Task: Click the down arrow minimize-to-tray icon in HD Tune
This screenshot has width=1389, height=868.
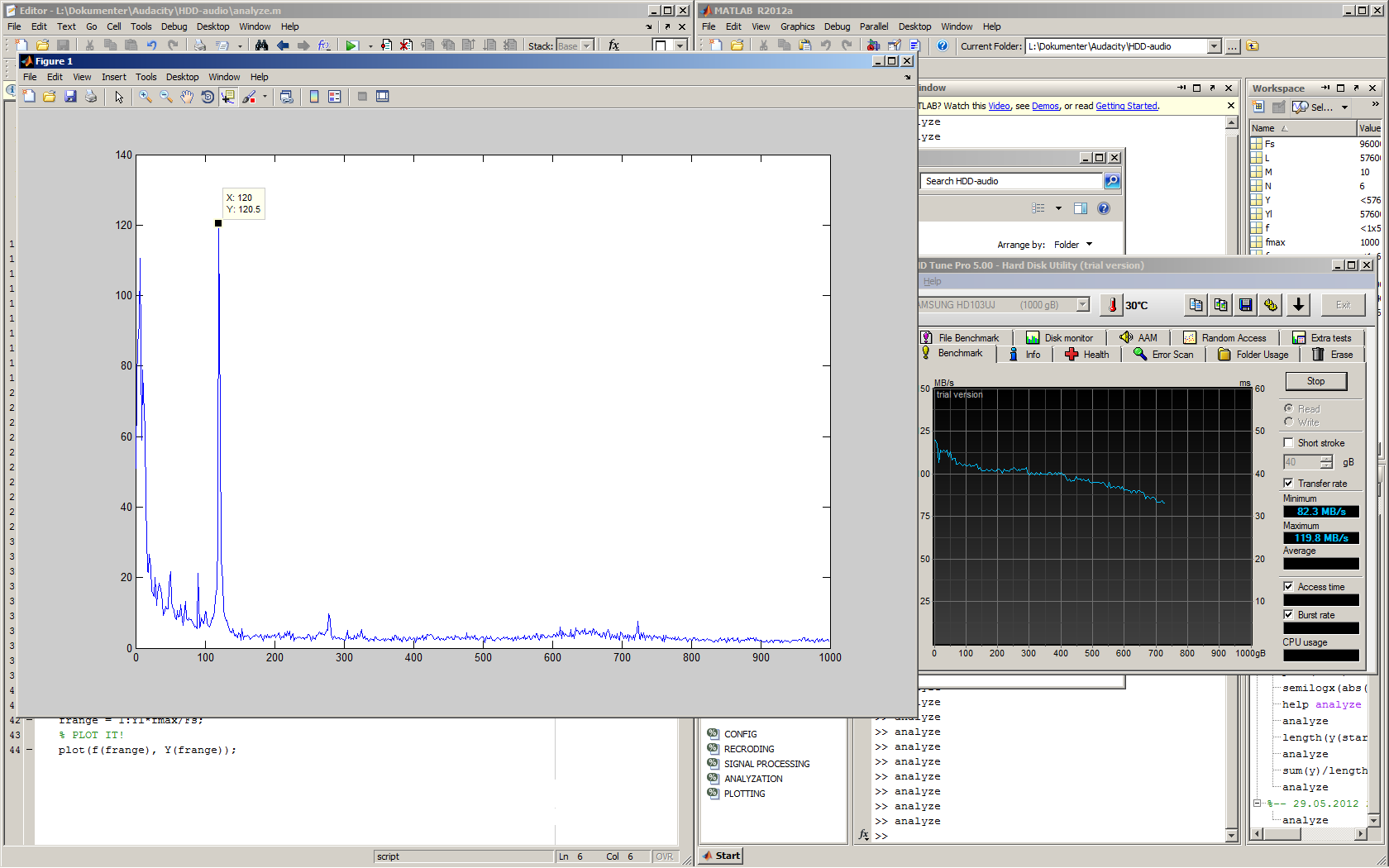Action: pyautogui.click(x=1299, y=305)
